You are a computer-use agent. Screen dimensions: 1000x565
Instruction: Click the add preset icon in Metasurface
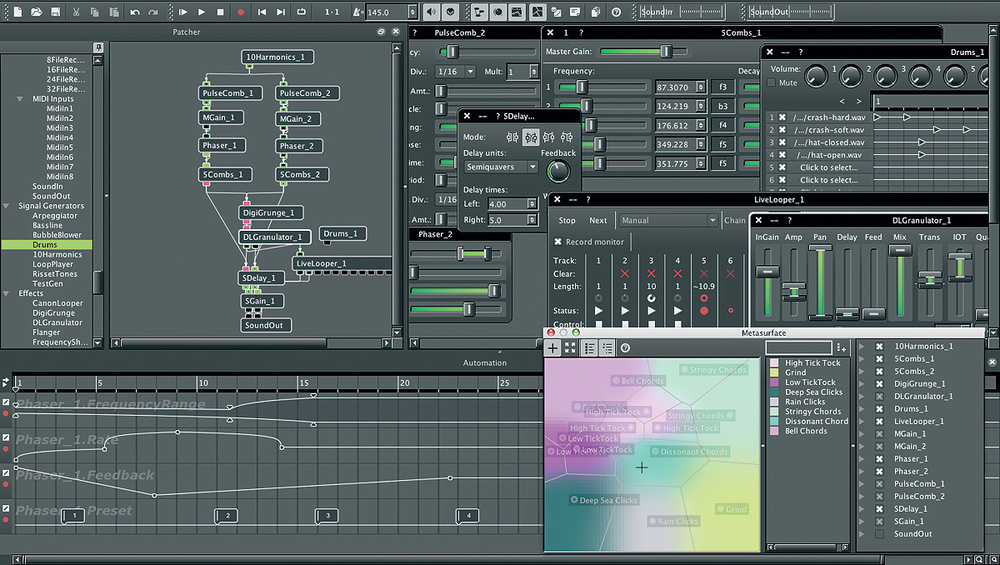pos(842,348)
